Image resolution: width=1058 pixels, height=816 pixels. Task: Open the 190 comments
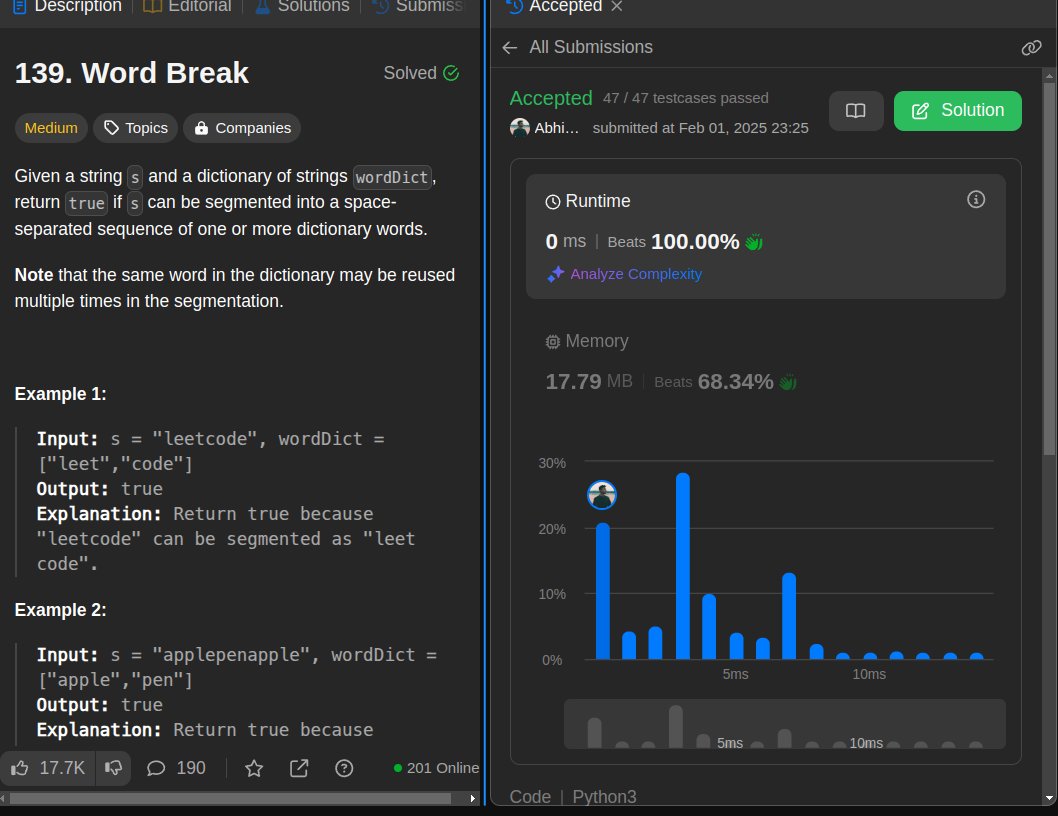[176, 768]
